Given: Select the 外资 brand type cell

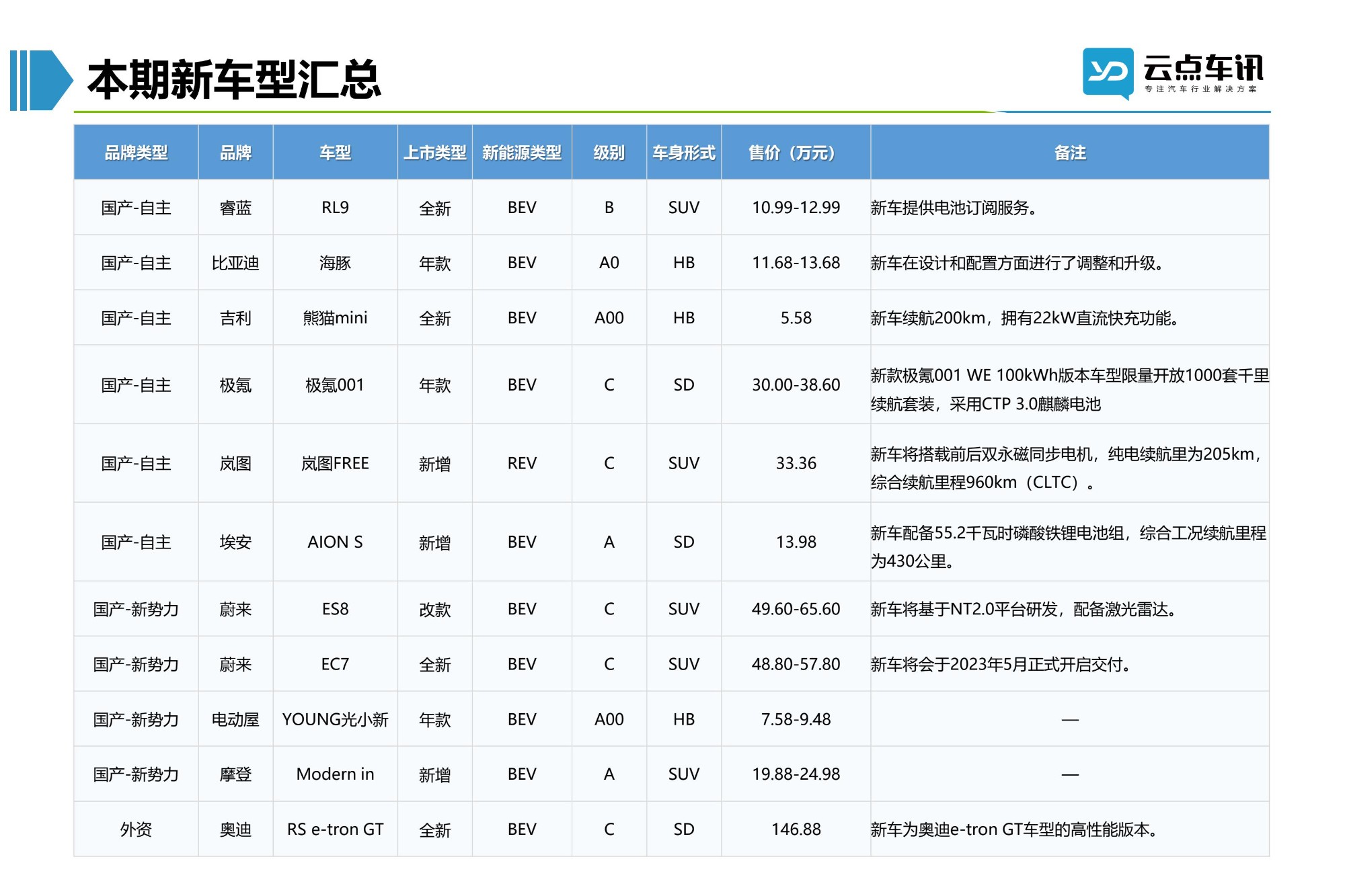Looking at the screenshot, I should [x=136, y=829].
